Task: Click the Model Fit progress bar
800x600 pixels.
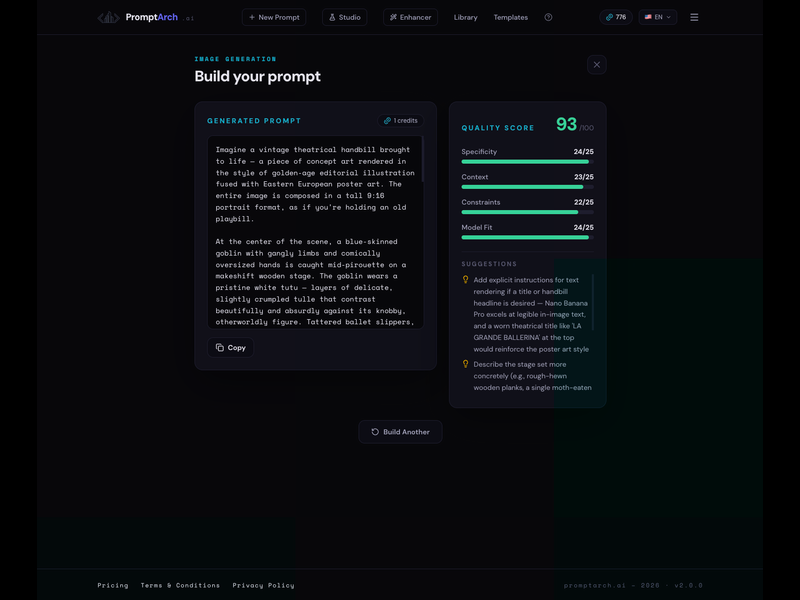Action: pyautogui.click(x=527, y=237)
